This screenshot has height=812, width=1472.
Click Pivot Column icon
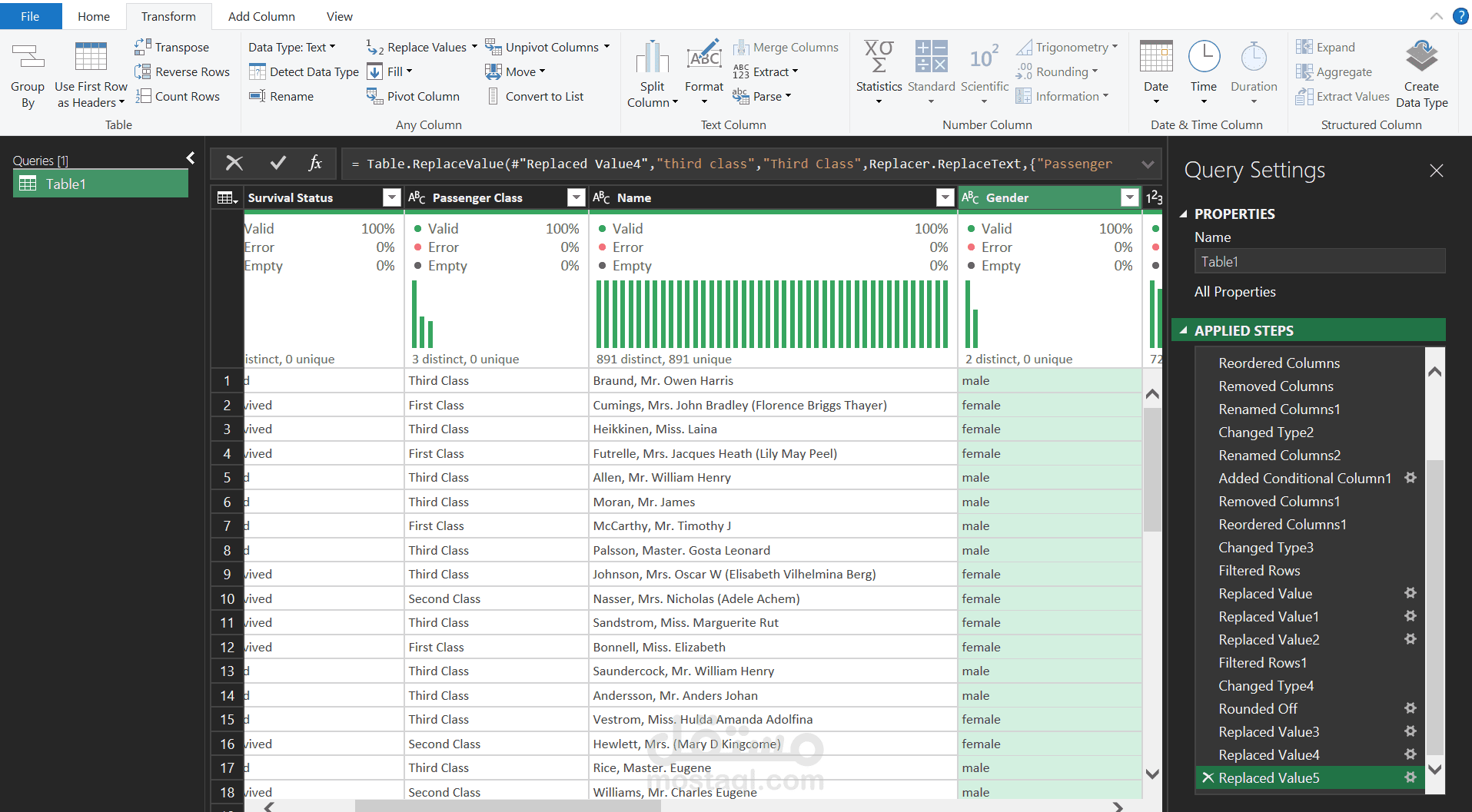tap(374, 96)
